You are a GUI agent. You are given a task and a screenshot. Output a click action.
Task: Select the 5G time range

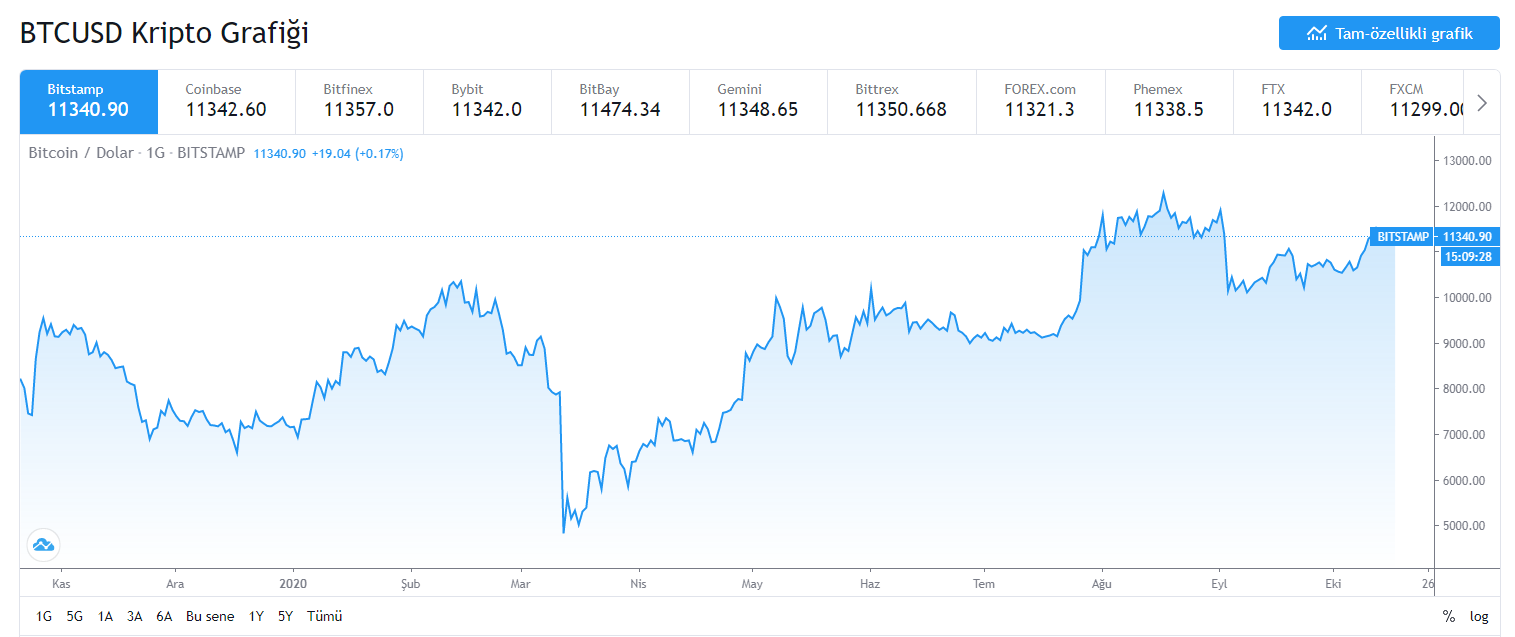tap(75, 616)
